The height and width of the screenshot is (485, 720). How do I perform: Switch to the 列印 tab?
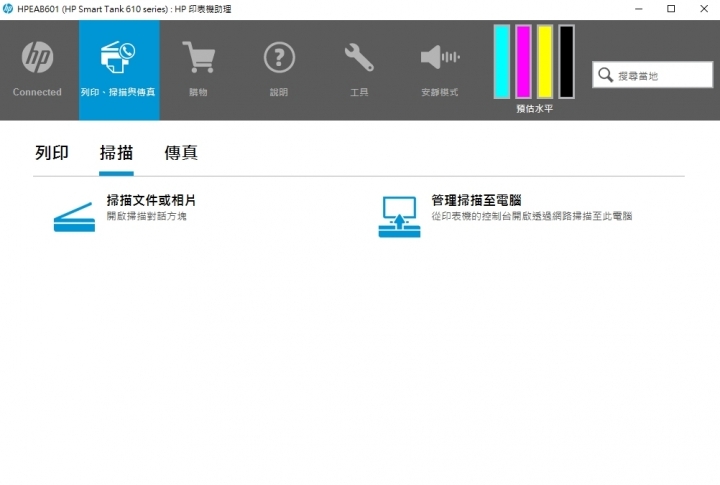(52, 153)
